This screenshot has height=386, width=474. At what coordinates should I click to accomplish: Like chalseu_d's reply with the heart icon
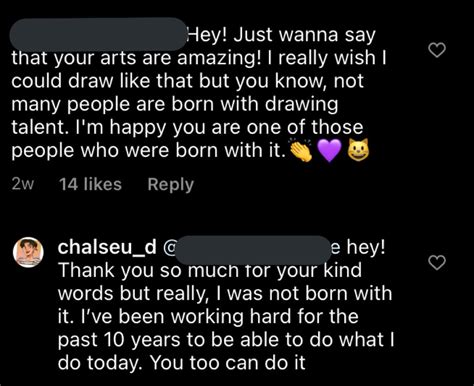437,262
